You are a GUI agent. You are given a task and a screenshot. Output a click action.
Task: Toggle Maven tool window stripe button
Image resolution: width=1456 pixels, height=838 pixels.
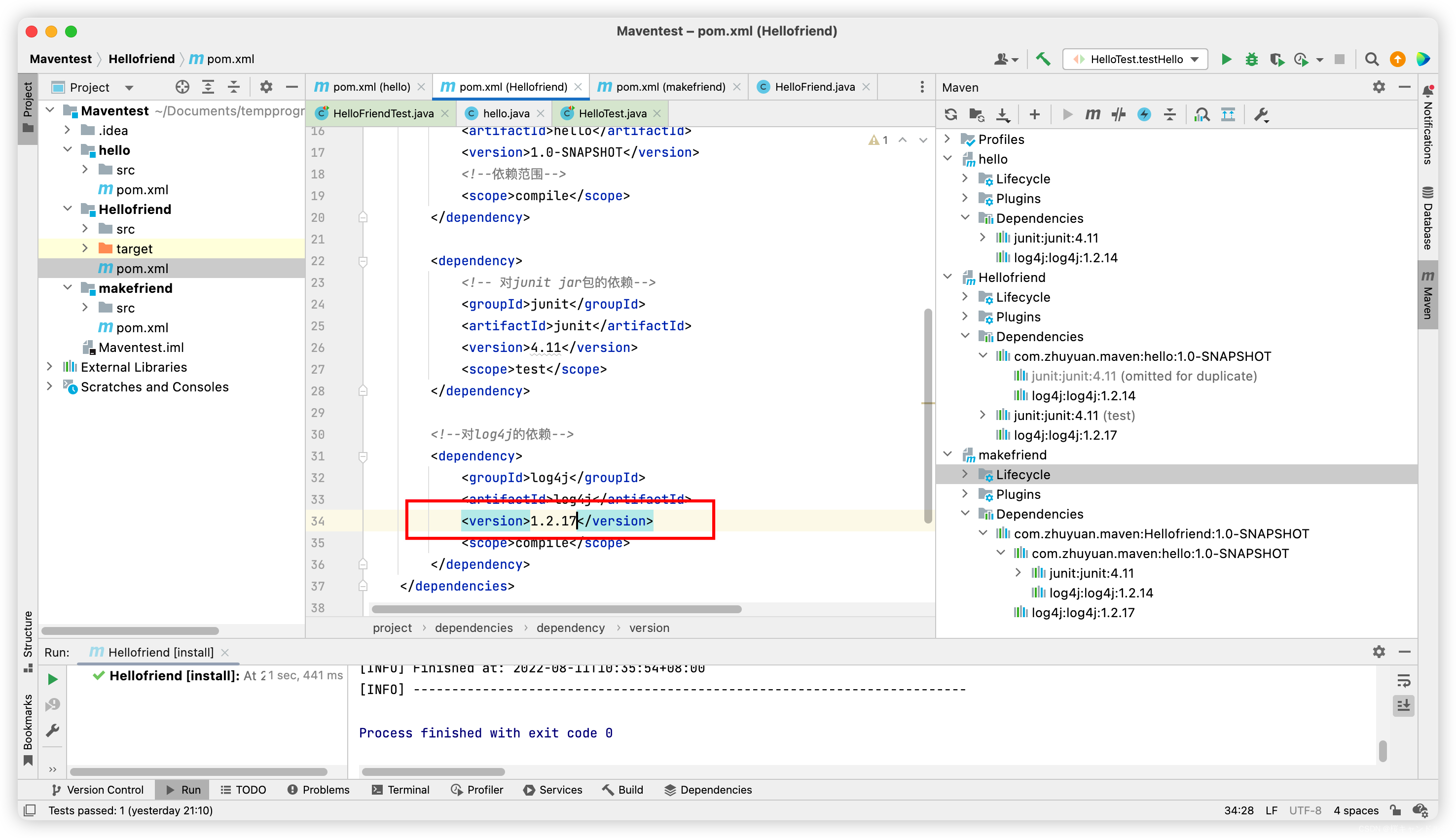pyautogui.click(x=1427, y=295)
